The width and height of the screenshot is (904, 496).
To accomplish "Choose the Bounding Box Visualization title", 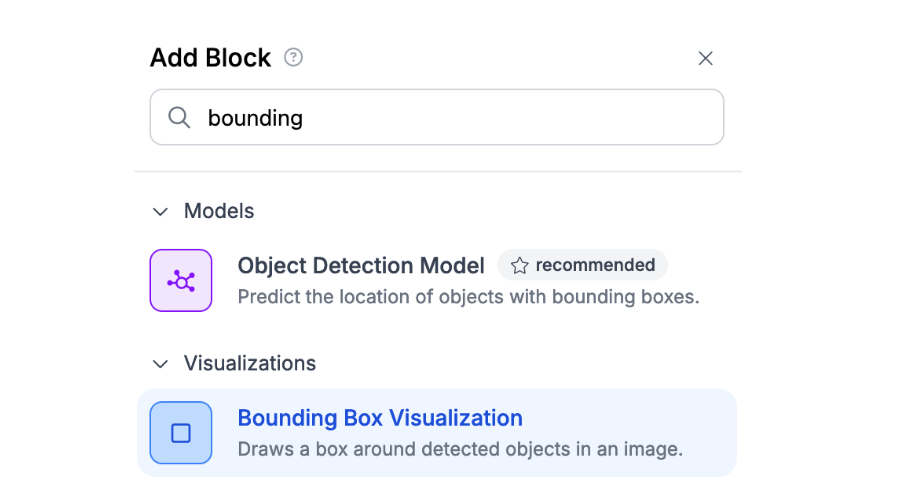I will pos(380,418).
